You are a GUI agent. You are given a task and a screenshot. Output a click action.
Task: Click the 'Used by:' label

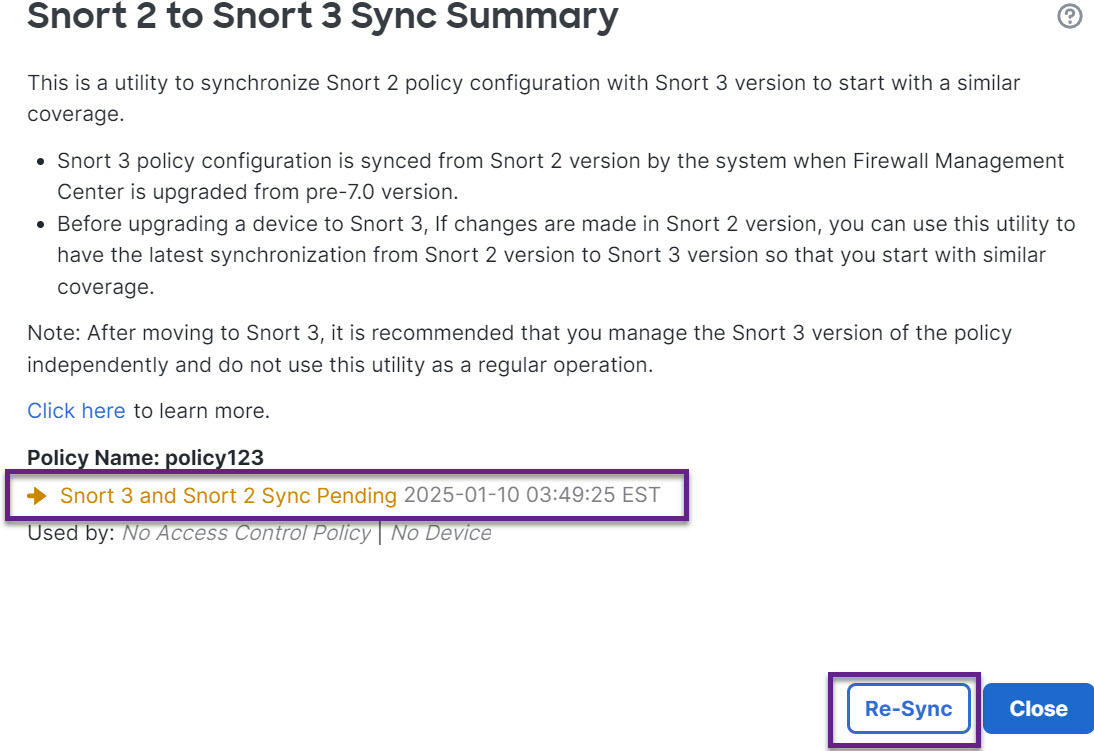(x=71, y=533)
